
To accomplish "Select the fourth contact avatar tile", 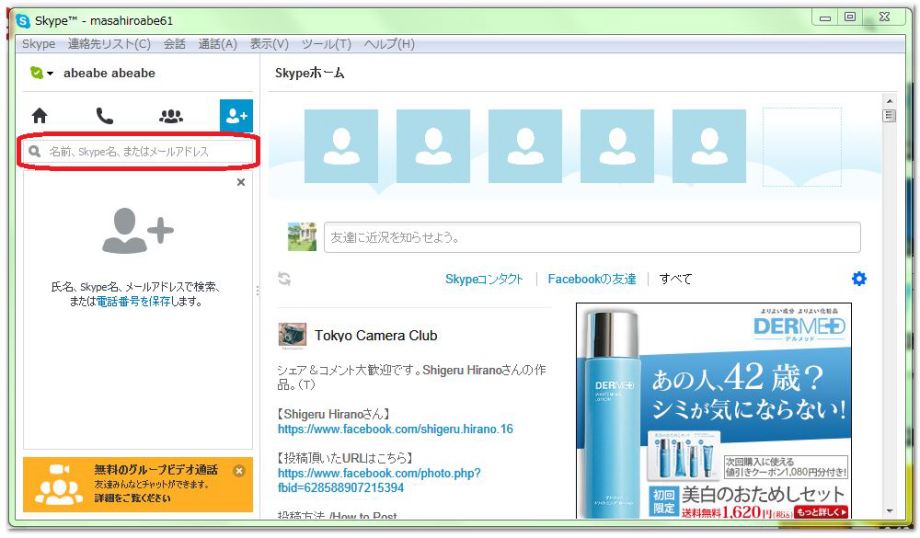I will (617, 146).
